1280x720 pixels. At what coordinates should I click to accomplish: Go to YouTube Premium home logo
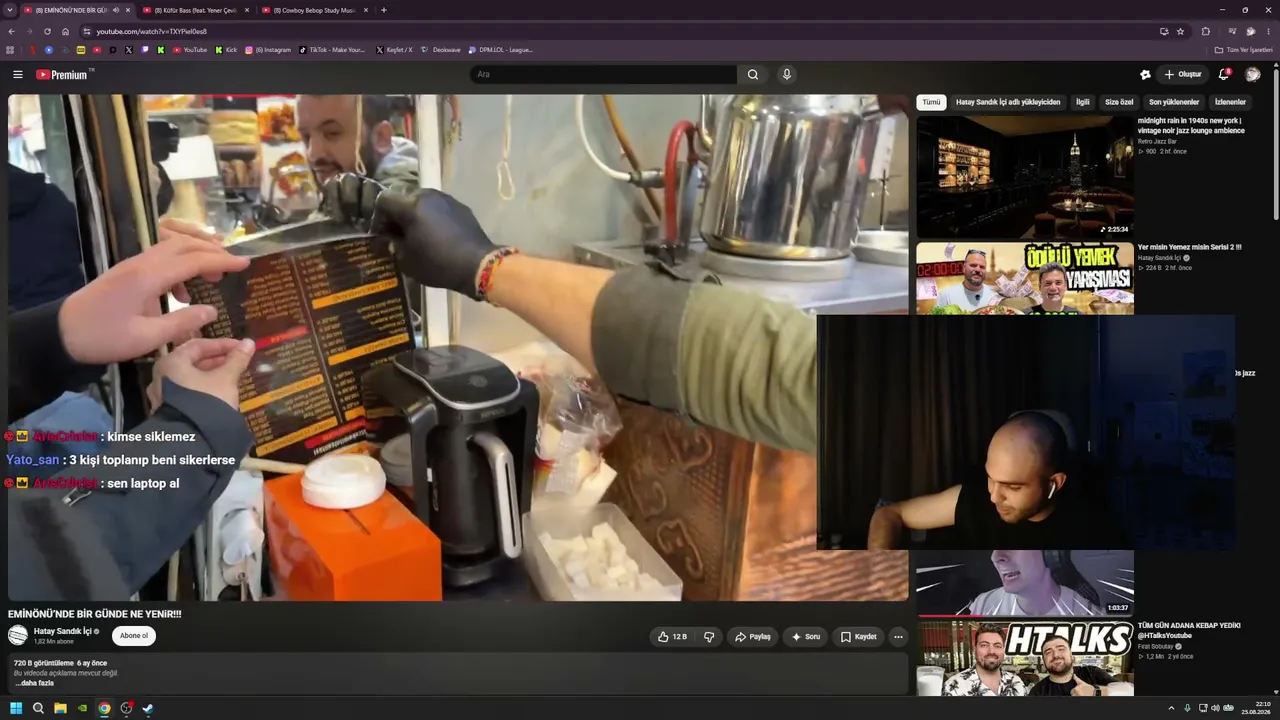coord(63,75)
